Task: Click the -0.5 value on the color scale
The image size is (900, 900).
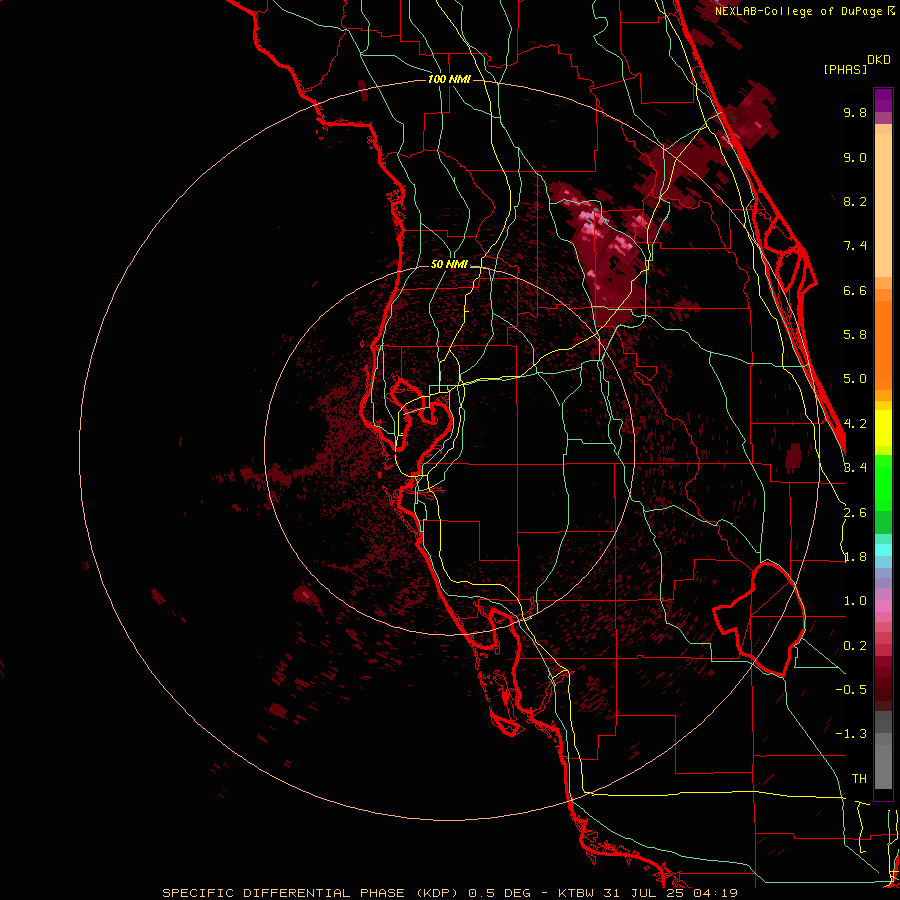Action: click(x=851, y=690)
